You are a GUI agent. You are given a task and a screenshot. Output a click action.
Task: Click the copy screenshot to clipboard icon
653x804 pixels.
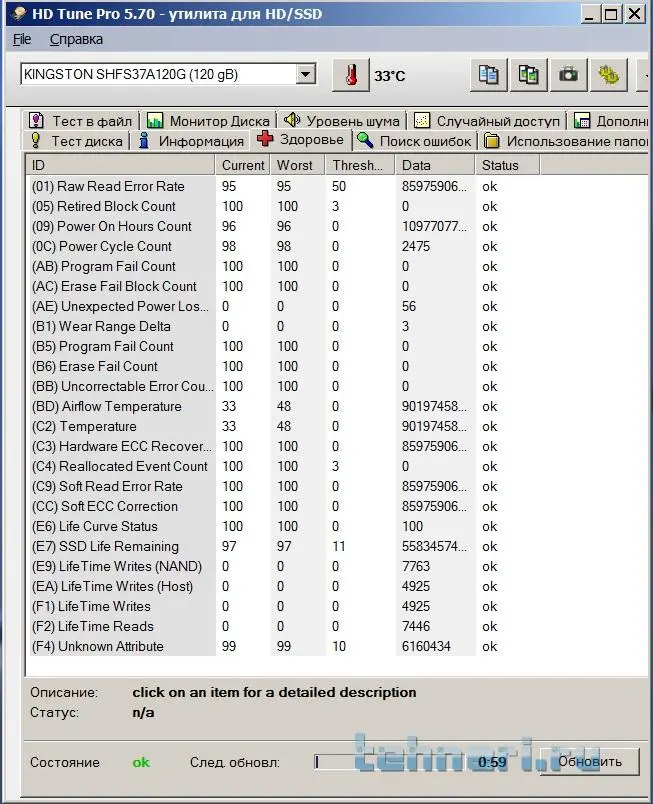528,75
